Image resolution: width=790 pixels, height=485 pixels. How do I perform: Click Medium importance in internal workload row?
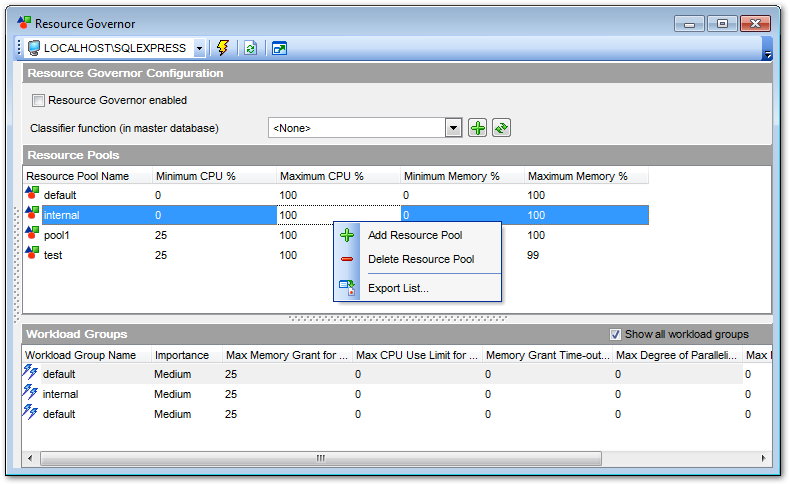click(172, 394)
